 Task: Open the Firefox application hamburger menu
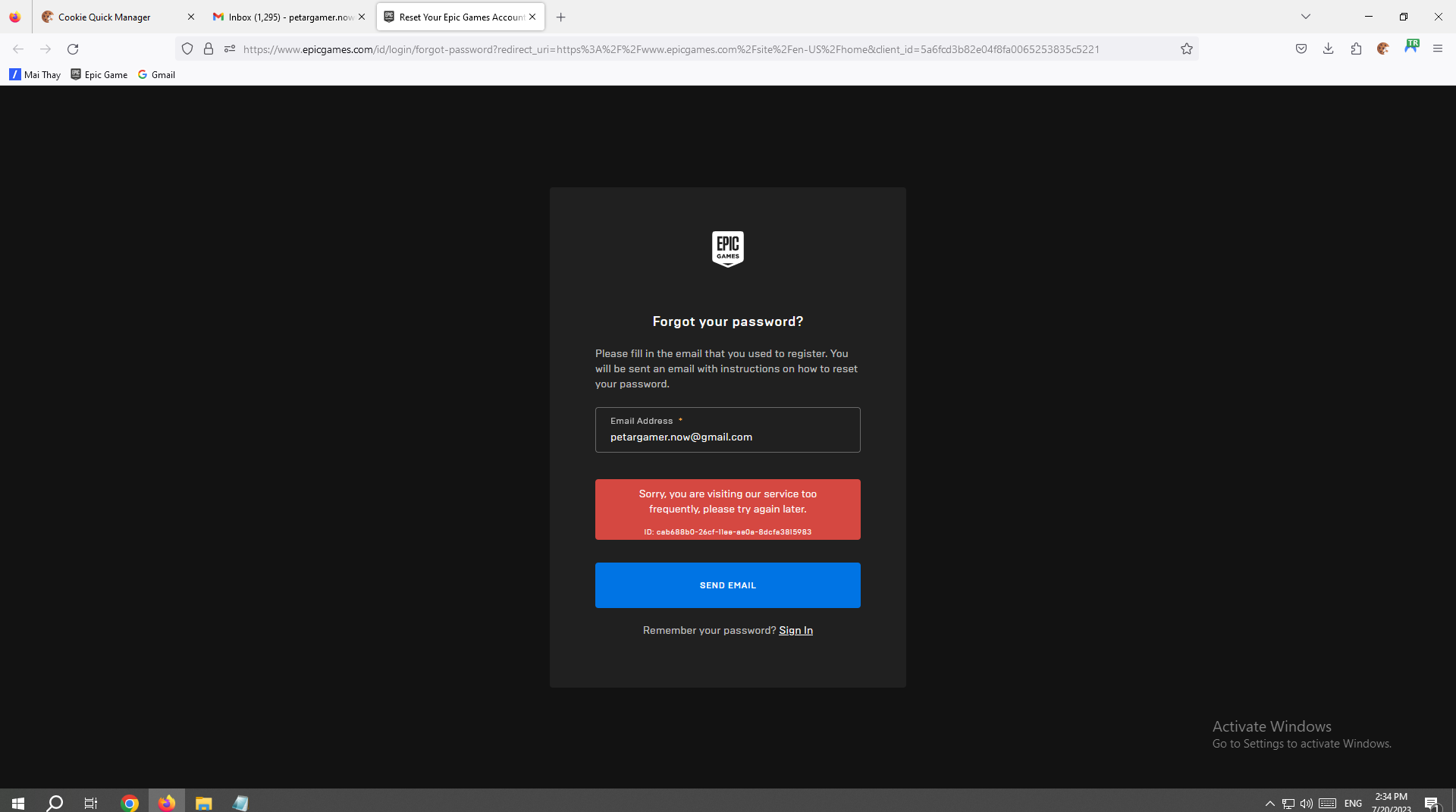pos(1438,49)
